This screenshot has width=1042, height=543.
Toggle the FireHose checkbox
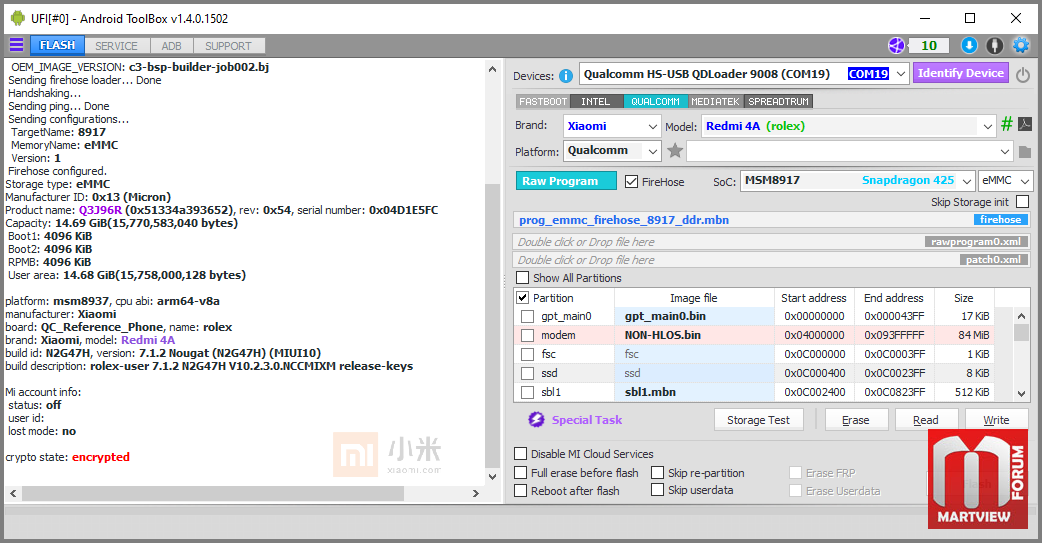(631, 181)
